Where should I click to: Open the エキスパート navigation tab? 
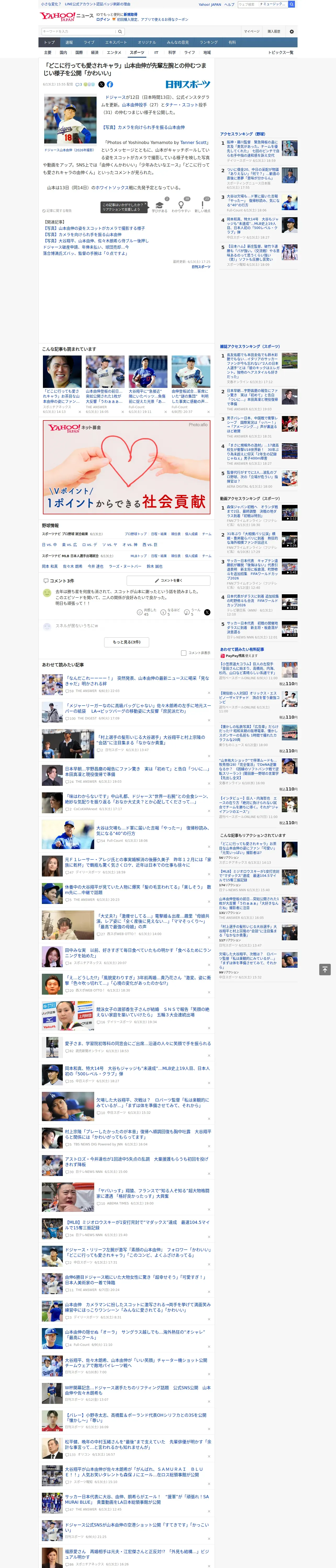pos(116,43)
